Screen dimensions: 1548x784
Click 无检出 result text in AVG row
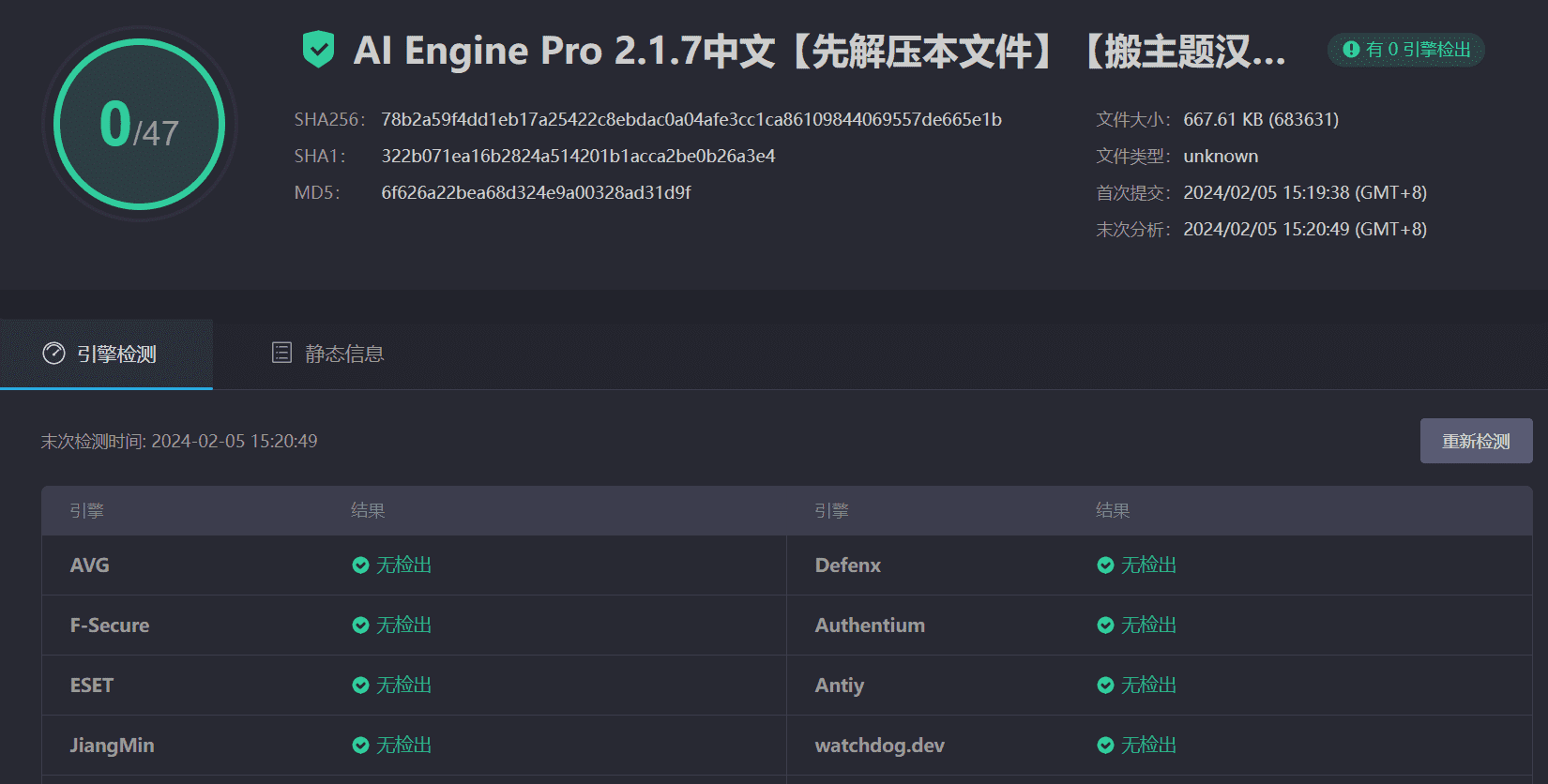tap(403, 565)
